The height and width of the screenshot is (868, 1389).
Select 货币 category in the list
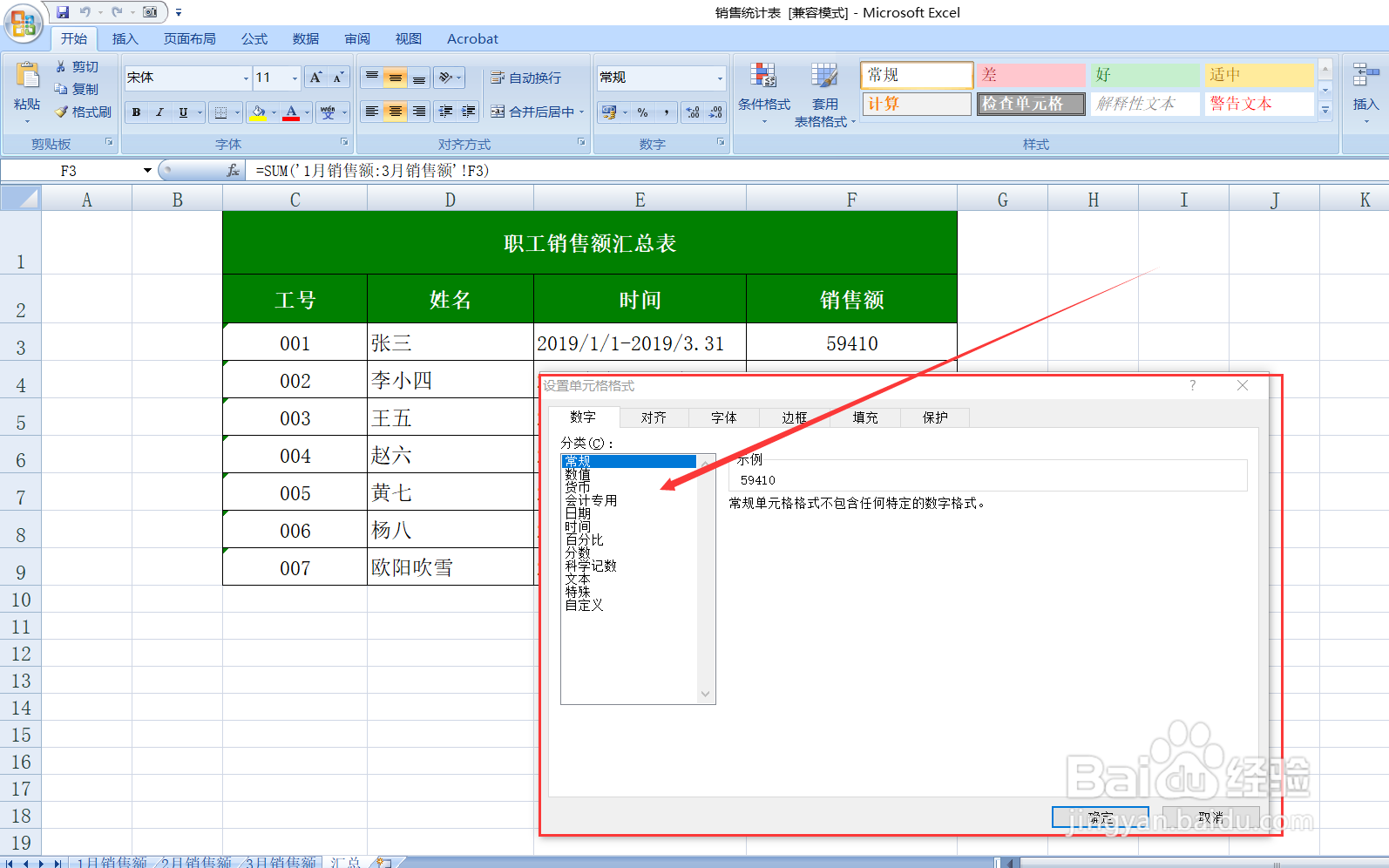click(x=578, y=487)
